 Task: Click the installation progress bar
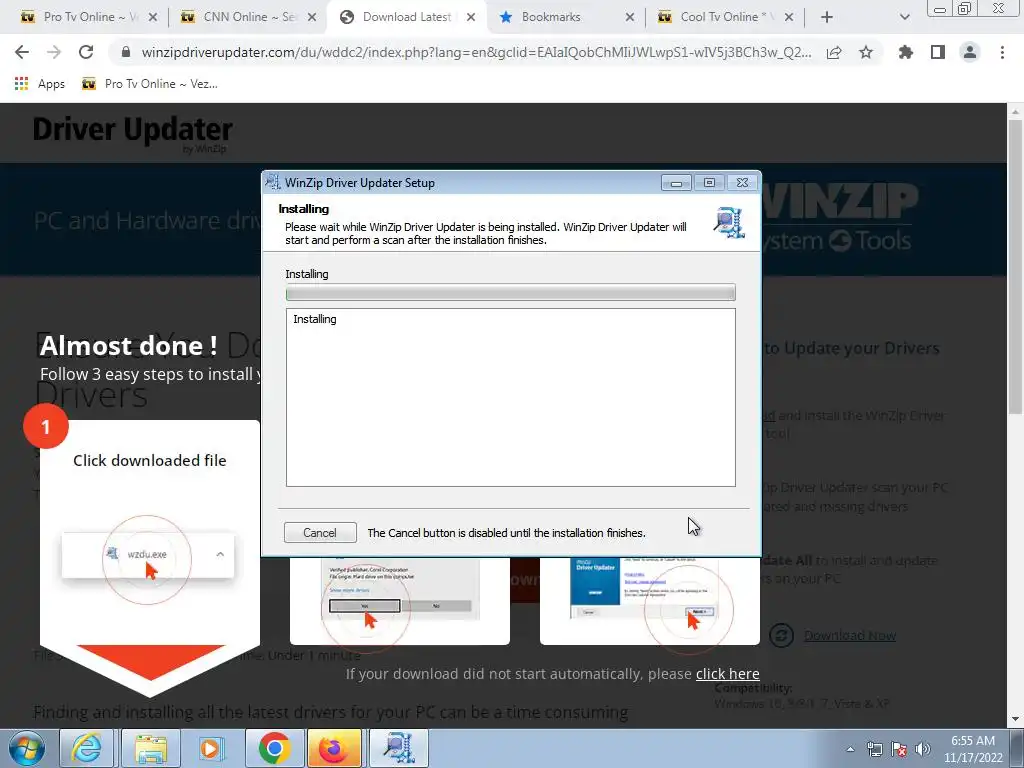point(511,293)
